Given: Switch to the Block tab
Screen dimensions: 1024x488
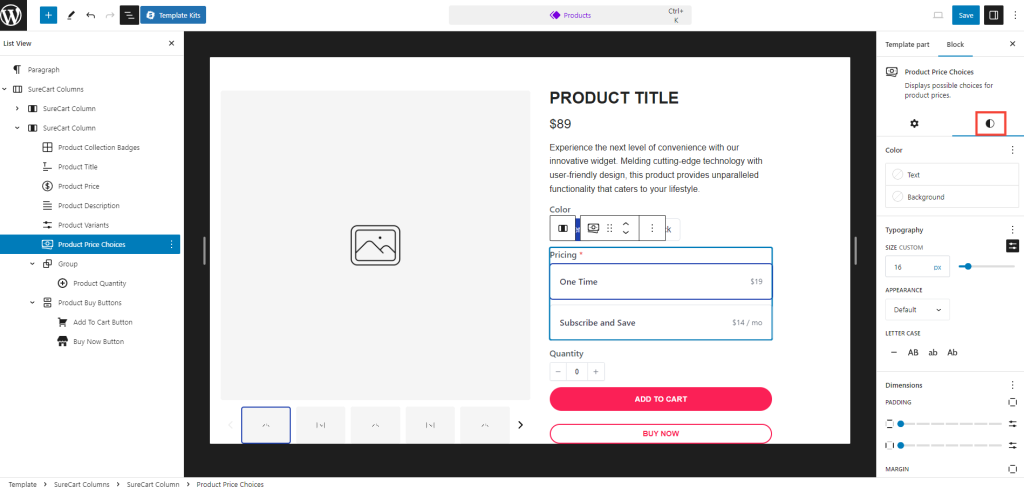Looking at the screenshot, I should click(955, 44).
